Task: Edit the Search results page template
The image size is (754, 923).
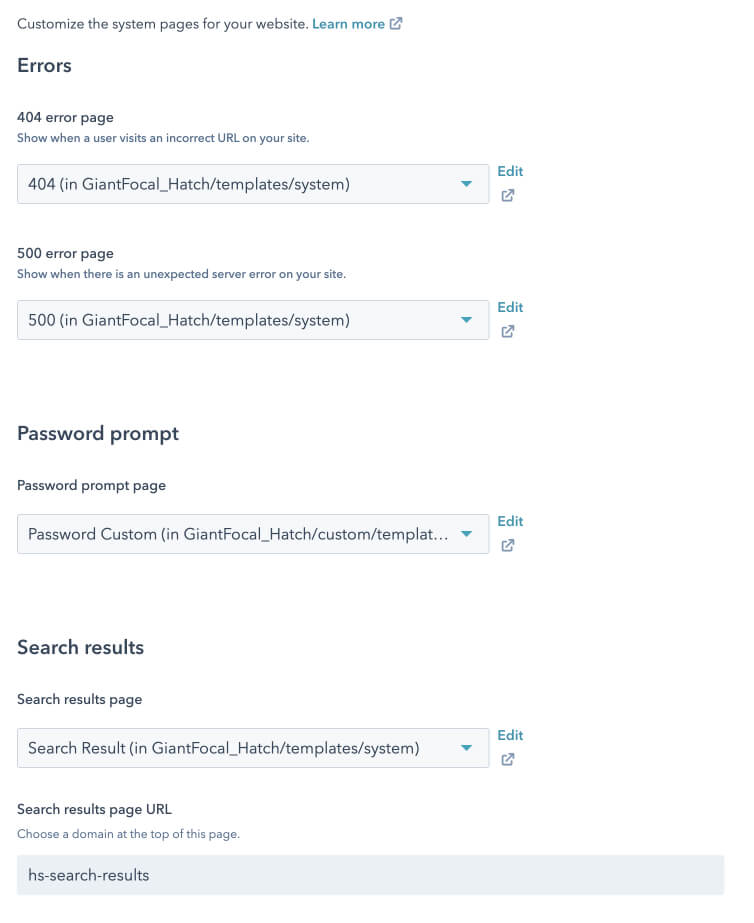Action: pyautogui.click(x=510, y=736)
